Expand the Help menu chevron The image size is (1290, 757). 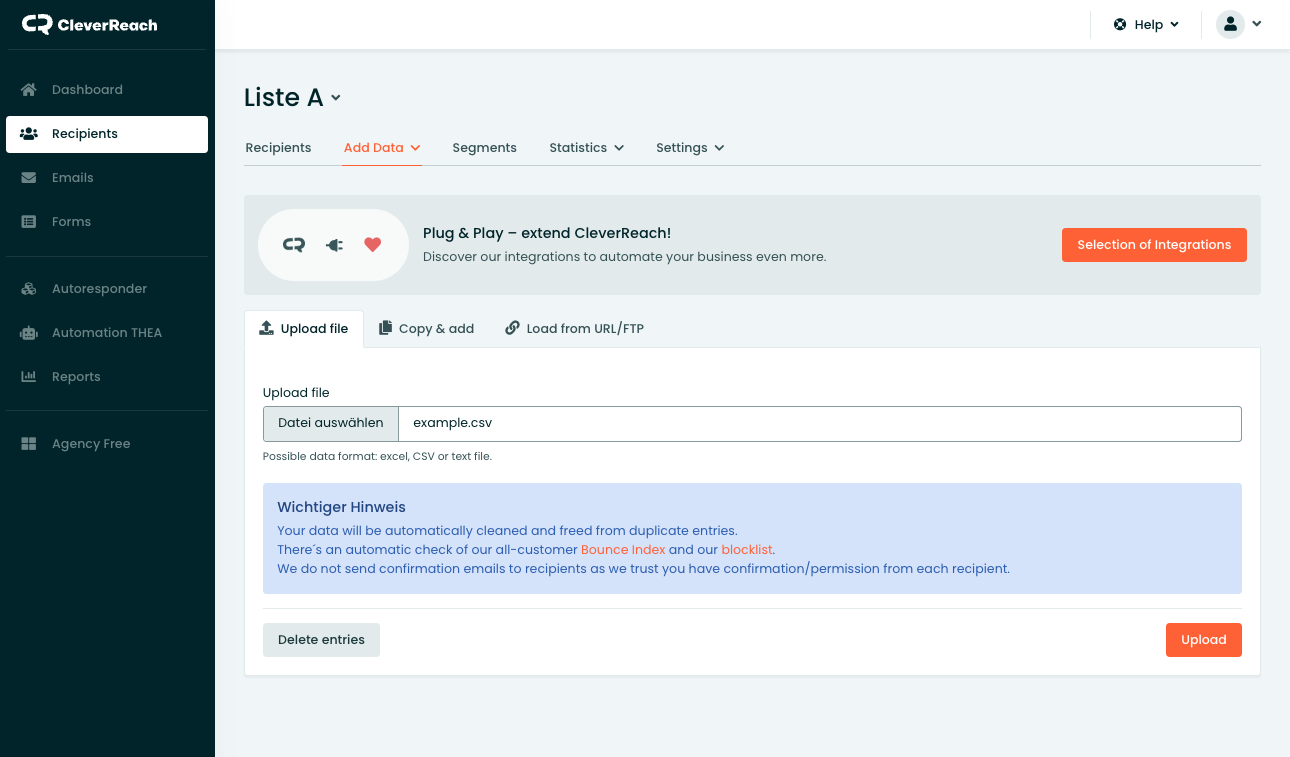(x=1174, y=24)
